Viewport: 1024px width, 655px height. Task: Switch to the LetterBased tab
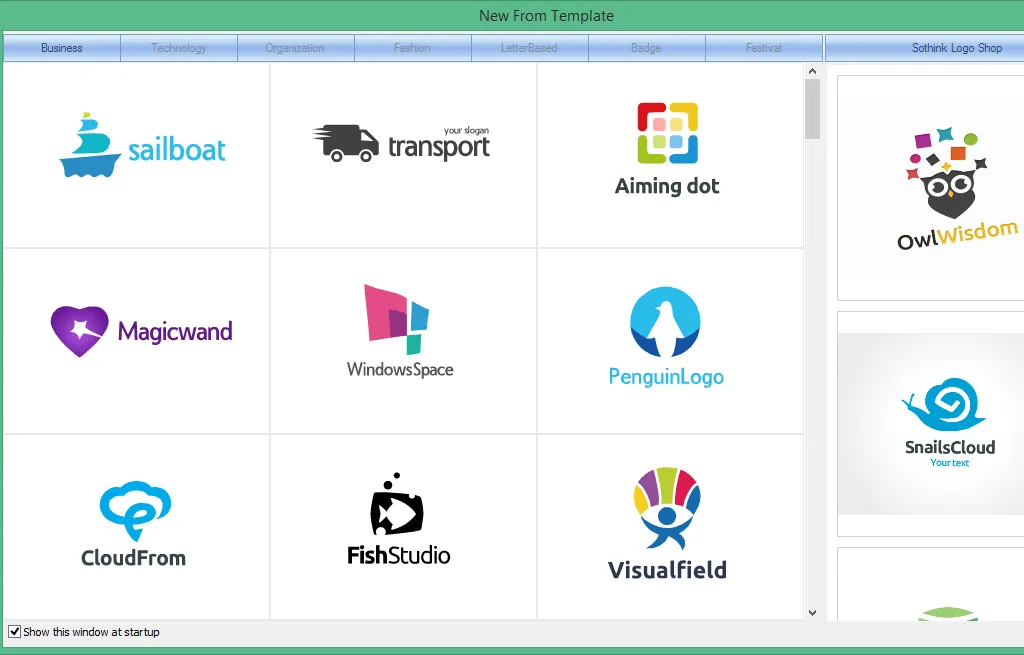(530, 48)
